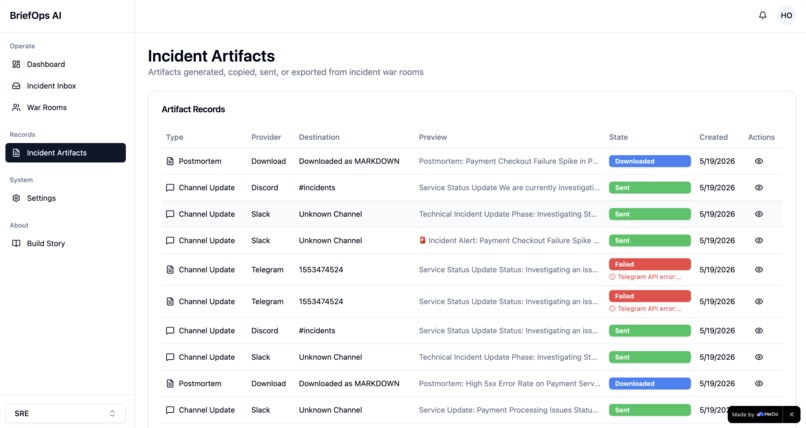Click the Provider column header
806x428 pixels.
pyautogui.click(x=266, y=137)
